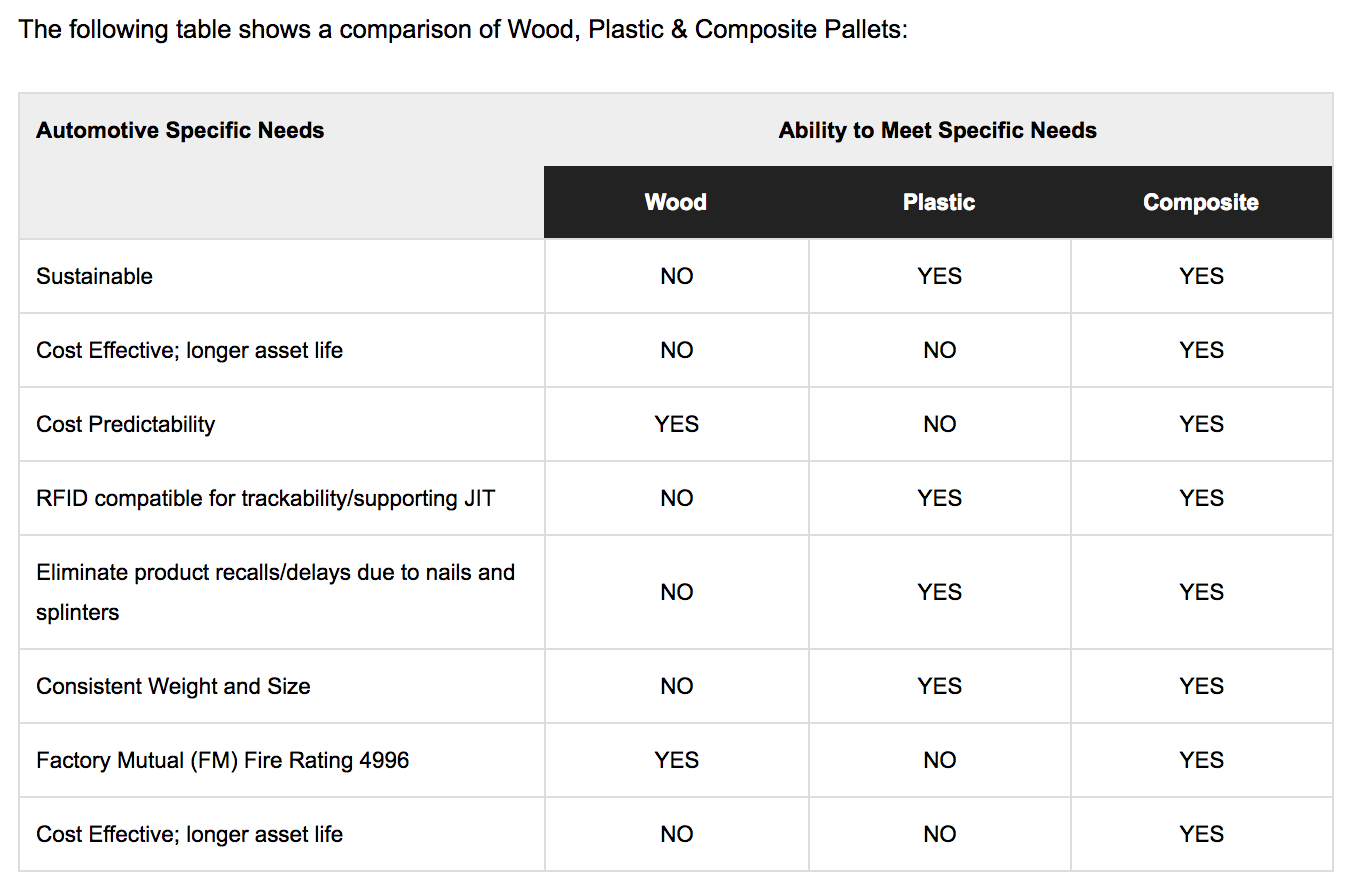Screen dimensions: 1352x896
Task: Select RFID compatible for trackability row label
Action: [265, 498]
